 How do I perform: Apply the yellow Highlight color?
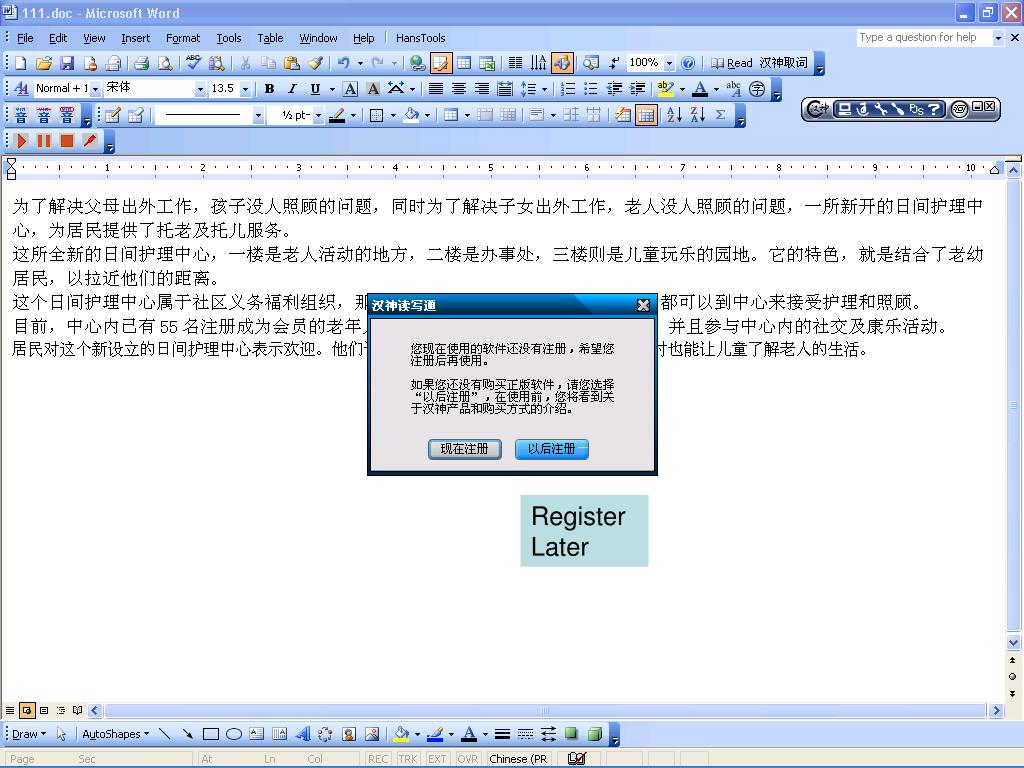[665, 89]
